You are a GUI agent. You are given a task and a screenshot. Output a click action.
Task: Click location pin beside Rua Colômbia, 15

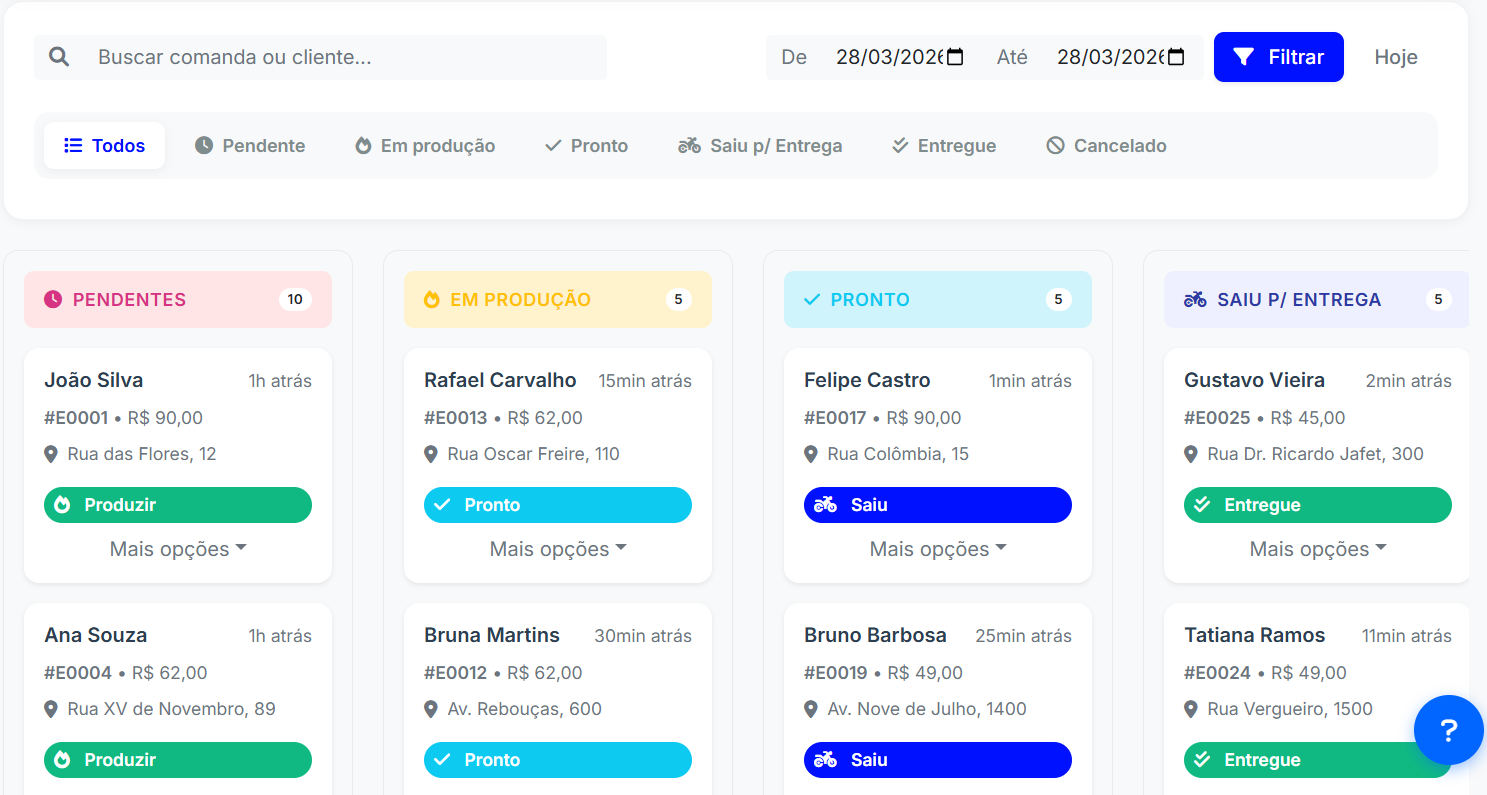[x=811, y=454]
